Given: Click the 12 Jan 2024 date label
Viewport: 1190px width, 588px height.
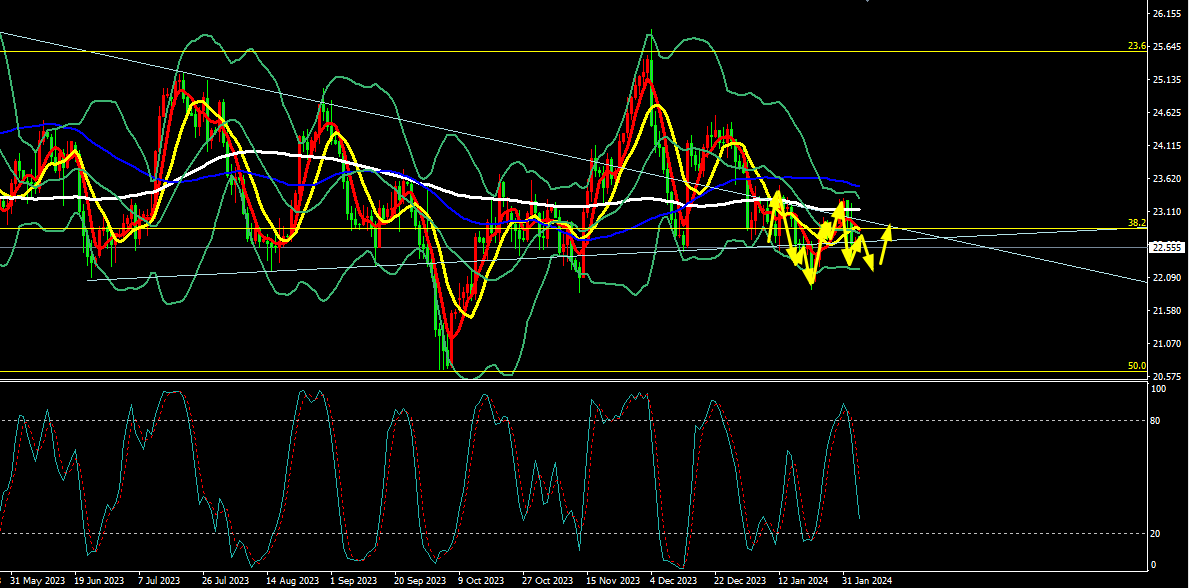Looking at the screenshot, I should (x=803, y=580).
